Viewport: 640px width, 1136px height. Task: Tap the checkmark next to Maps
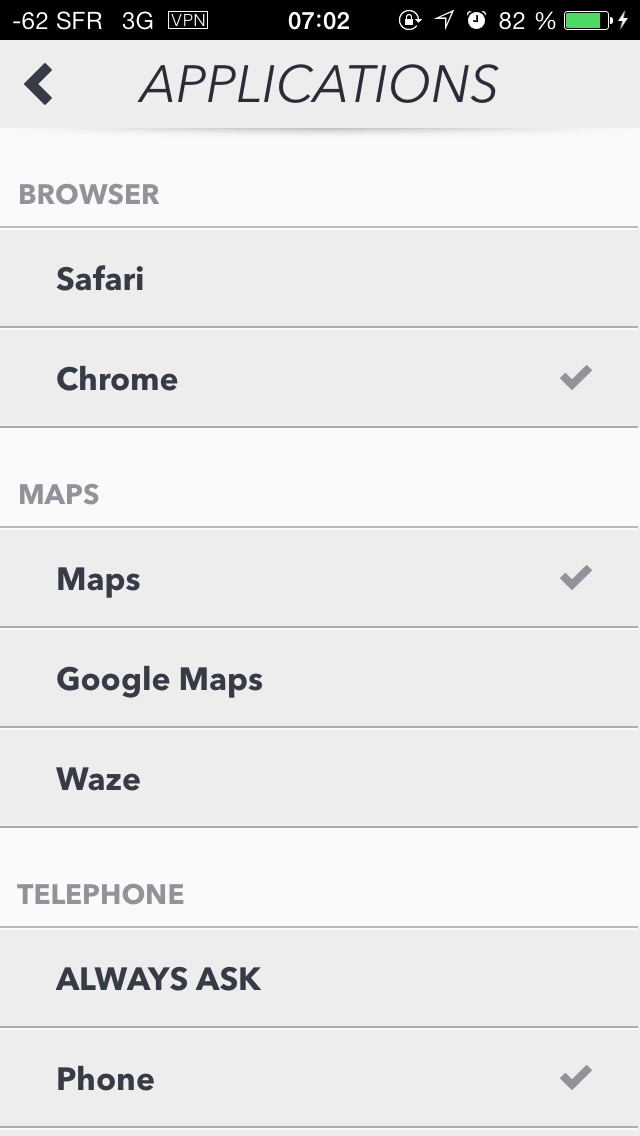click(575, 577)
